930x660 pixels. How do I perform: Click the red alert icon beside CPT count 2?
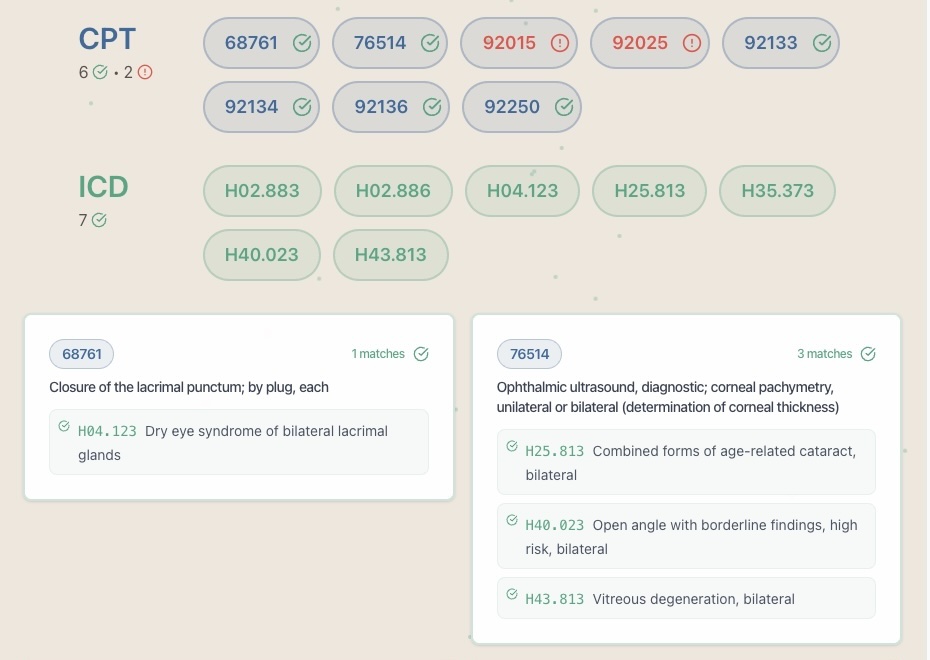145,72
